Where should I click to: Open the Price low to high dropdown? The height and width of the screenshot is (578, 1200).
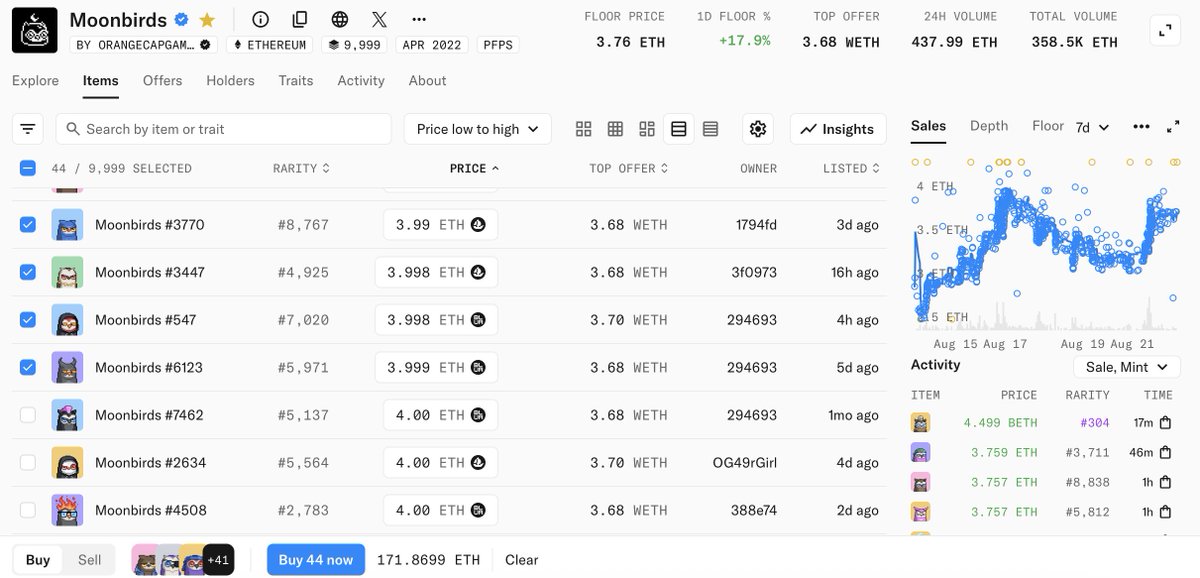477,129
